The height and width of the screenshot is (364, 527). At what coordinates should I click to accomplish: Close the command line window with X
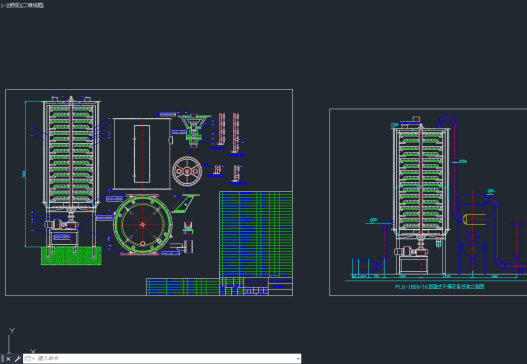click(x=8, y=359)
